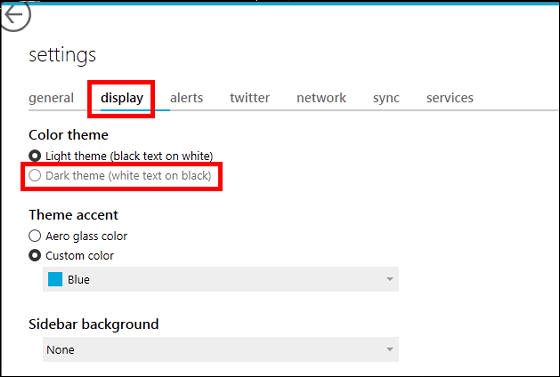Click the Sidebar background heading
The height and width of the screenshot is (377, 560).
point(94,324)
